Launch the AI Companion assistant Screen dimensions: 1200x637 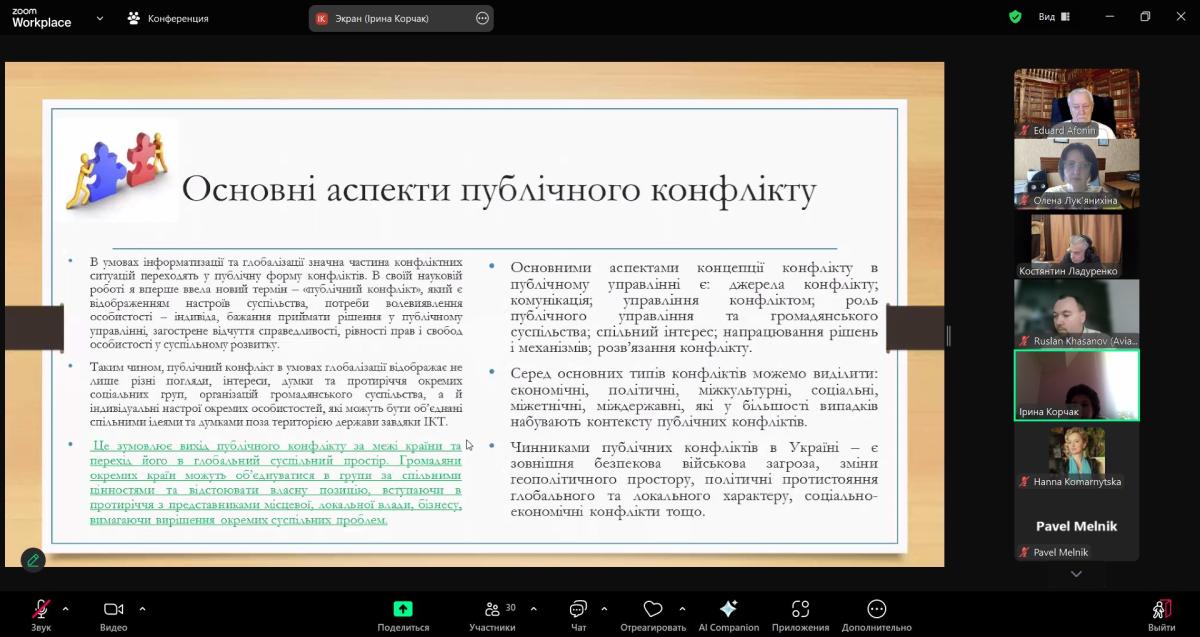pos(729,613)
